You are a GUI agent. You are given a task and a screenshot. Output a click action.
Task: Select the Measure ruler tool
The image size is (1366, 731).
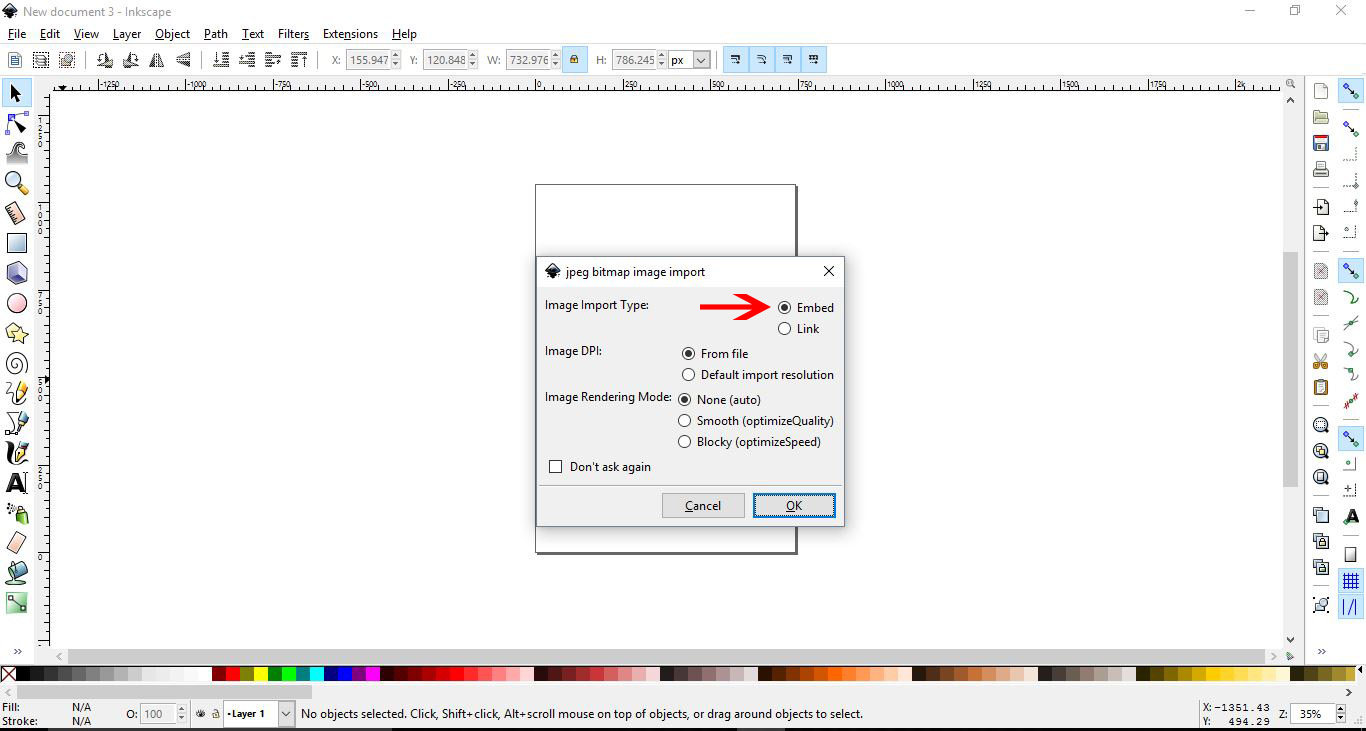pyautogui.click(x=16, y=213)
